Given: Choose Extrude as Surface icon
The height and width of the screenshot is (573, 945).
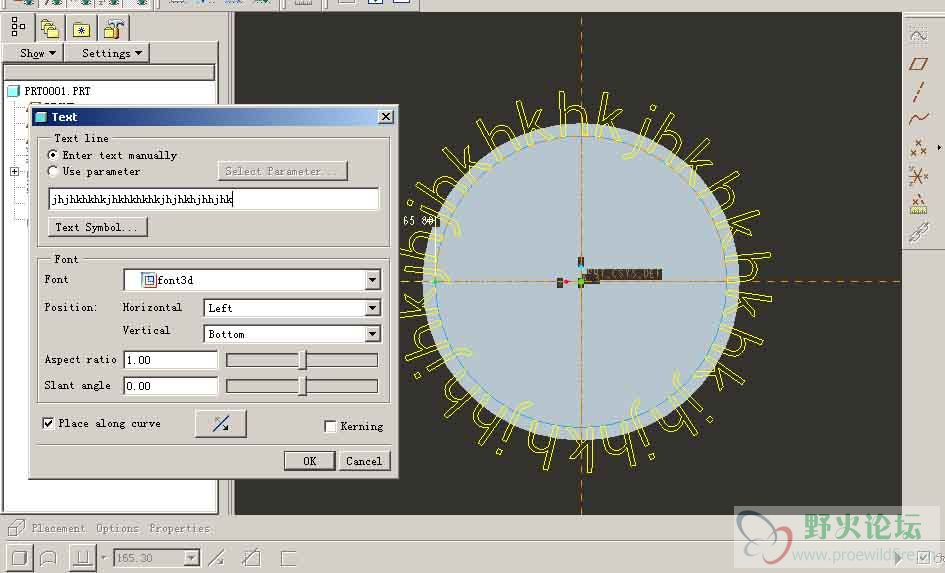Looking at the screenshot, I should tap(48, 558).
